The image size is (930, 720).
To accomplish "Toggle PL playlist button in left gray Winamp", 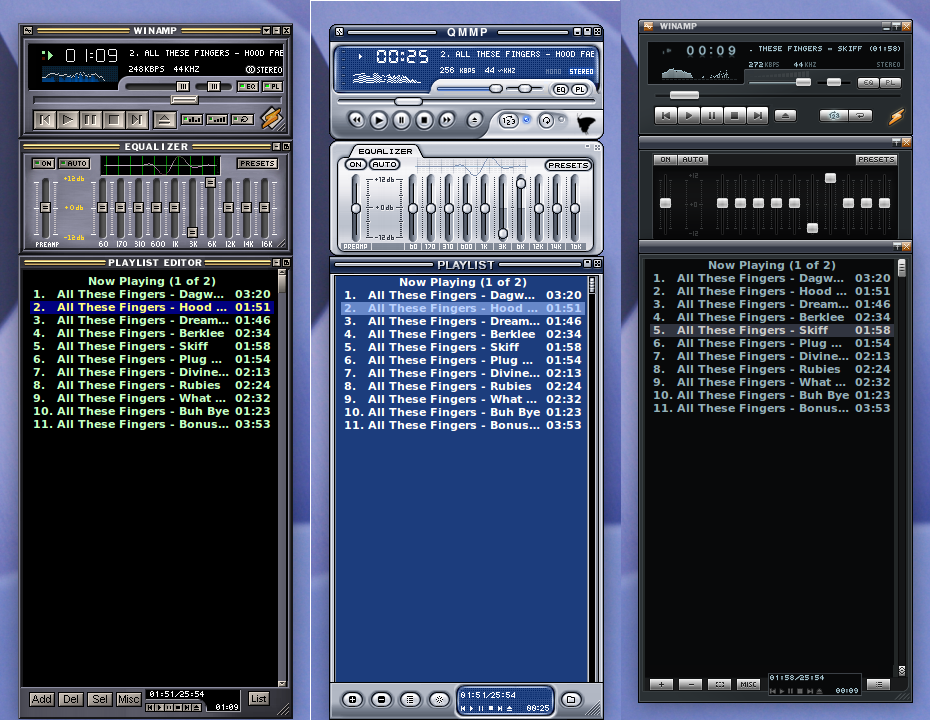I will [x=272, y=87].
